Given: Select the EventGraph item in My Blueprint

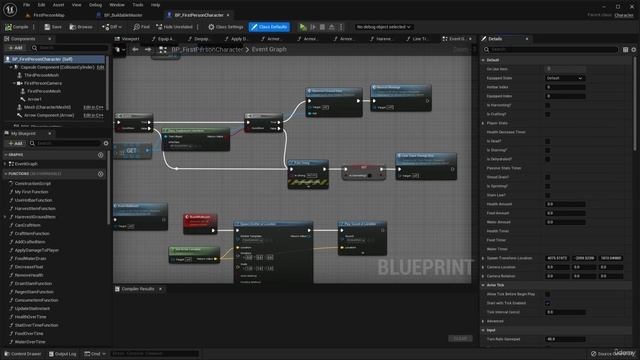Looking at the screenshot, I should coord(26,164).
